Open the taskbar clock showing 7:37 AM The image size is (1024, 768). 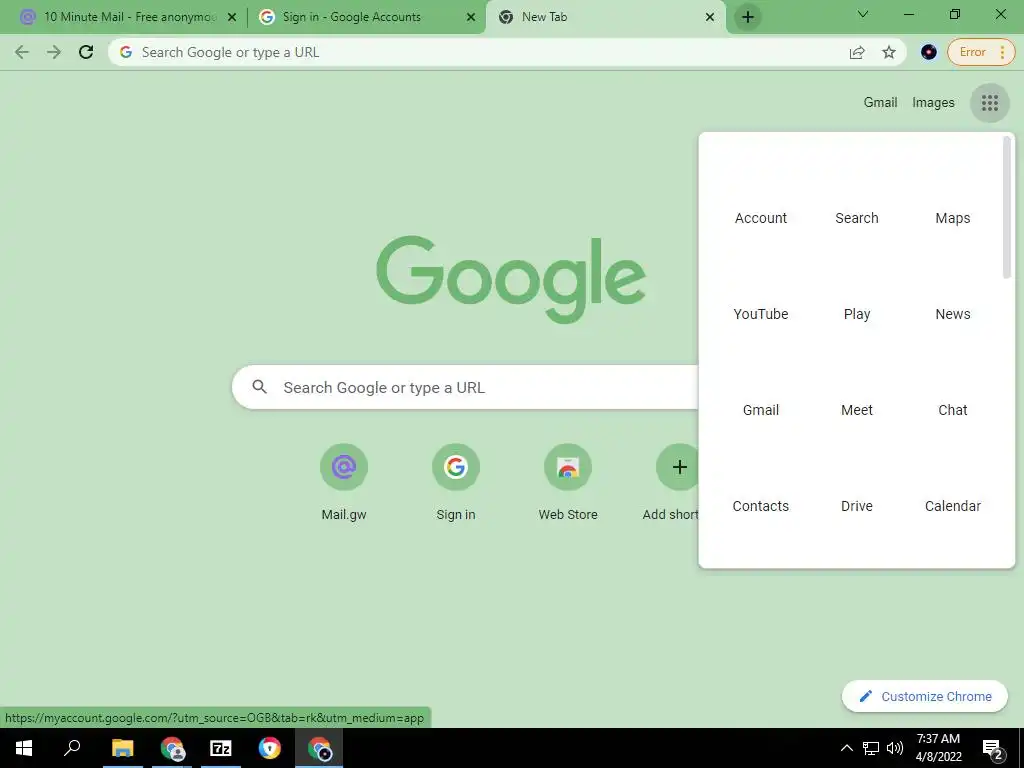point(938,748)
